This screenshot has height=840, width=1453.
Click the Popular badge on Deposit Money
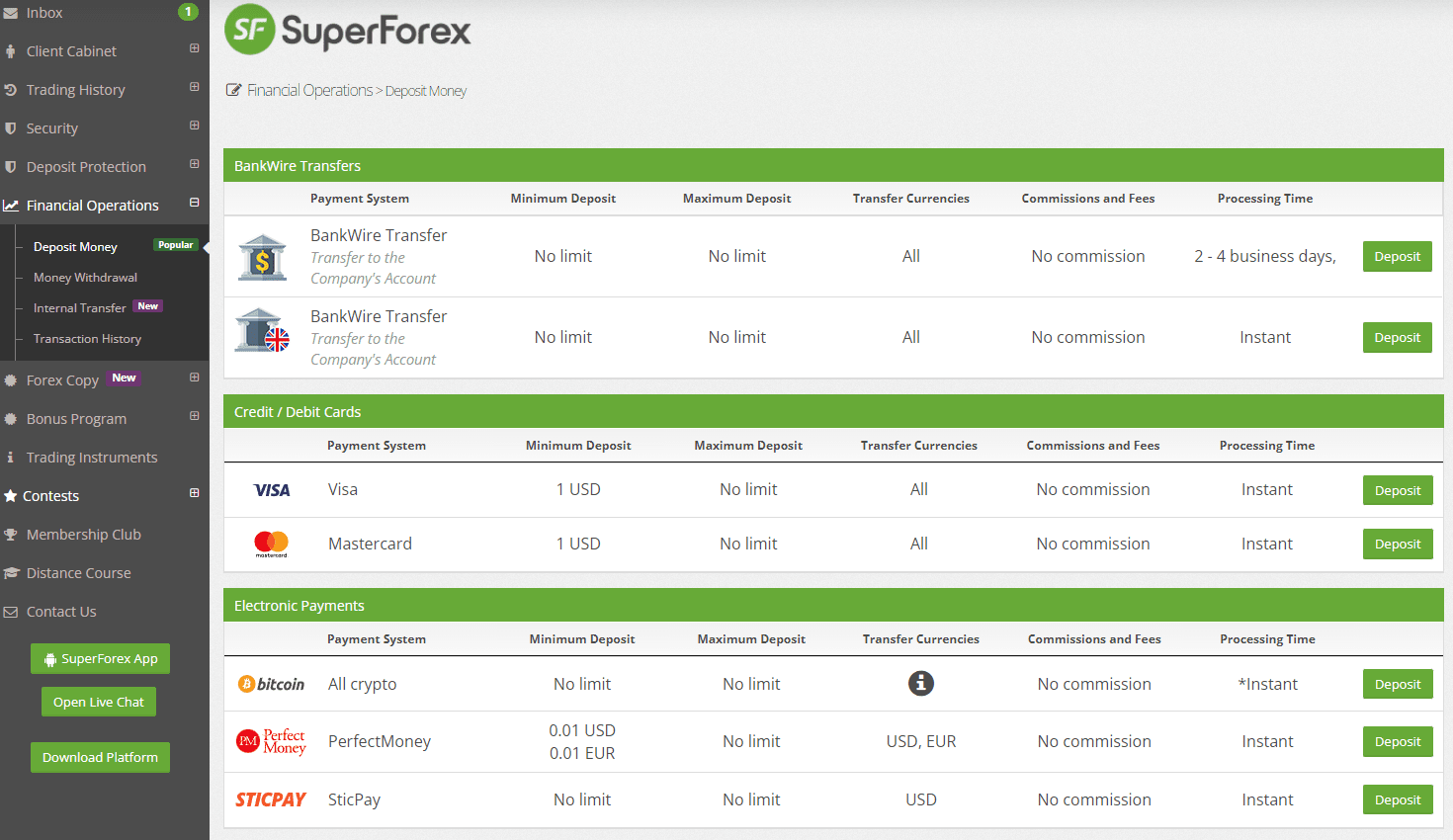click(176, 245)
